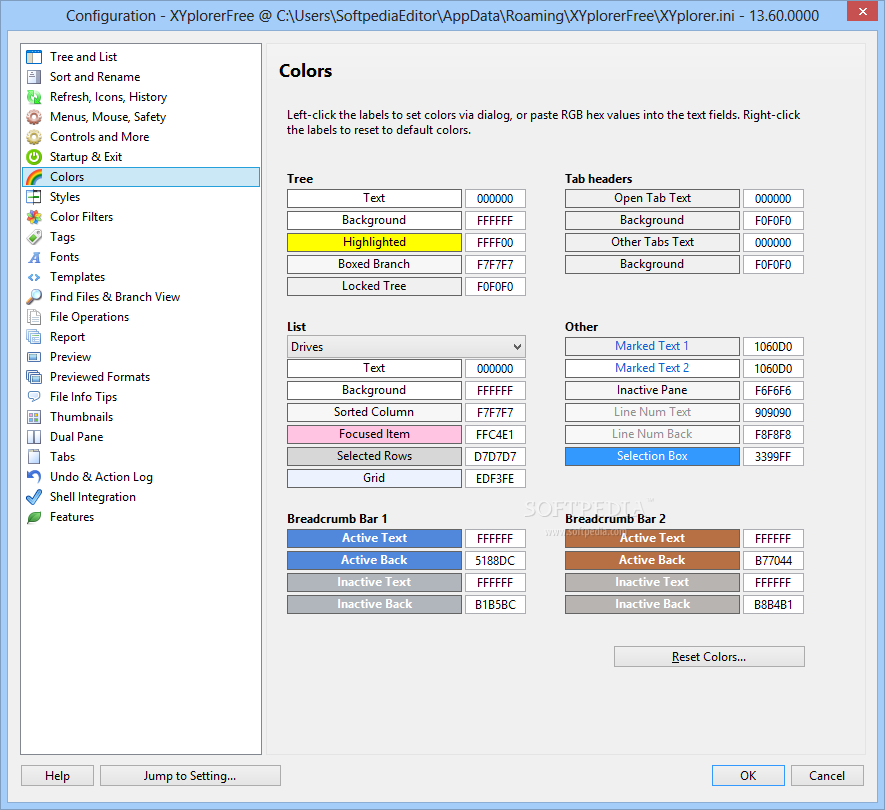The image size is (885, 810).
Task: Click the OK button
Action: point(748,776)
